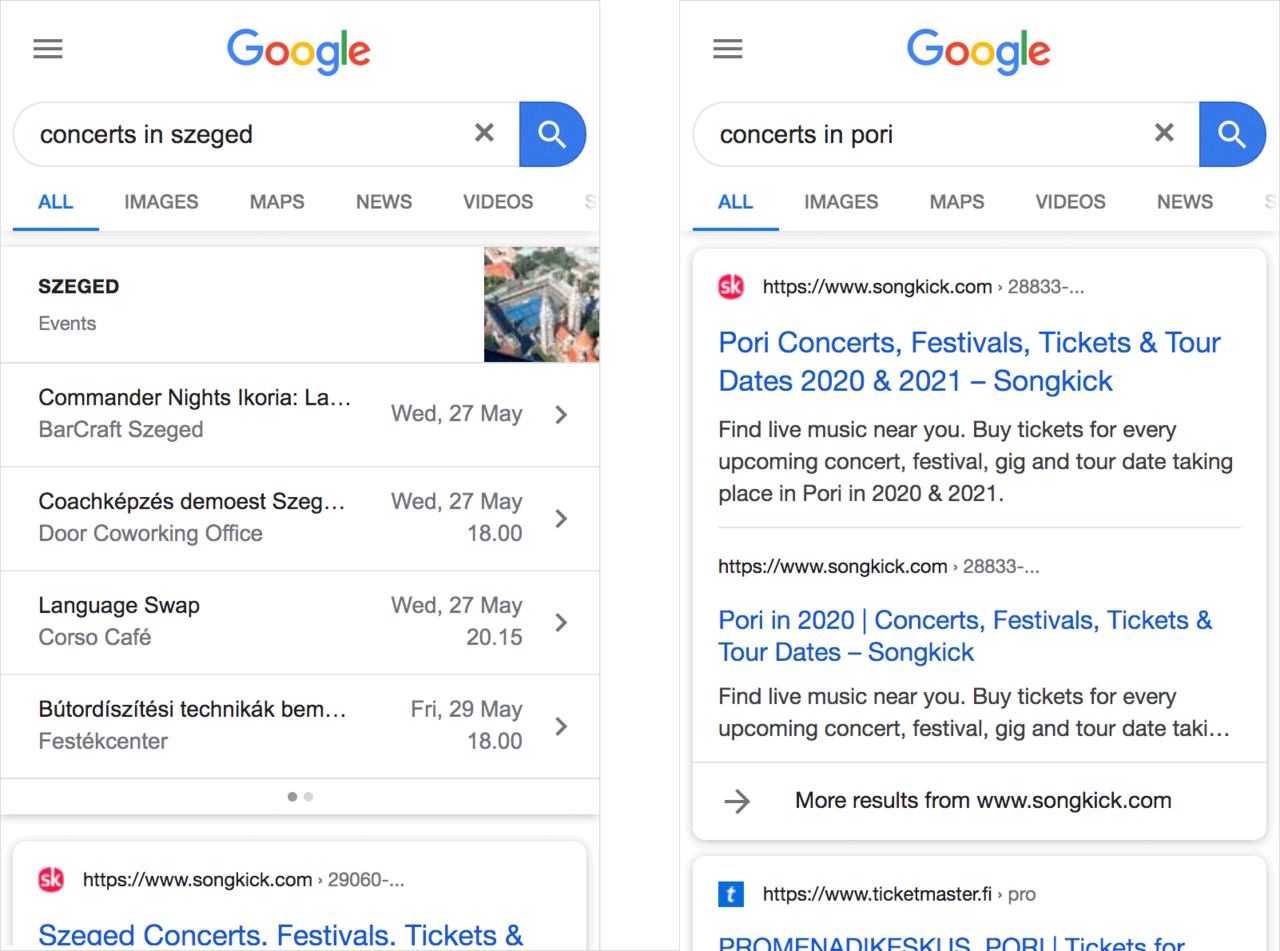
Task: Clear the 'concerts in szeged' search text
Action: [484, 133]
